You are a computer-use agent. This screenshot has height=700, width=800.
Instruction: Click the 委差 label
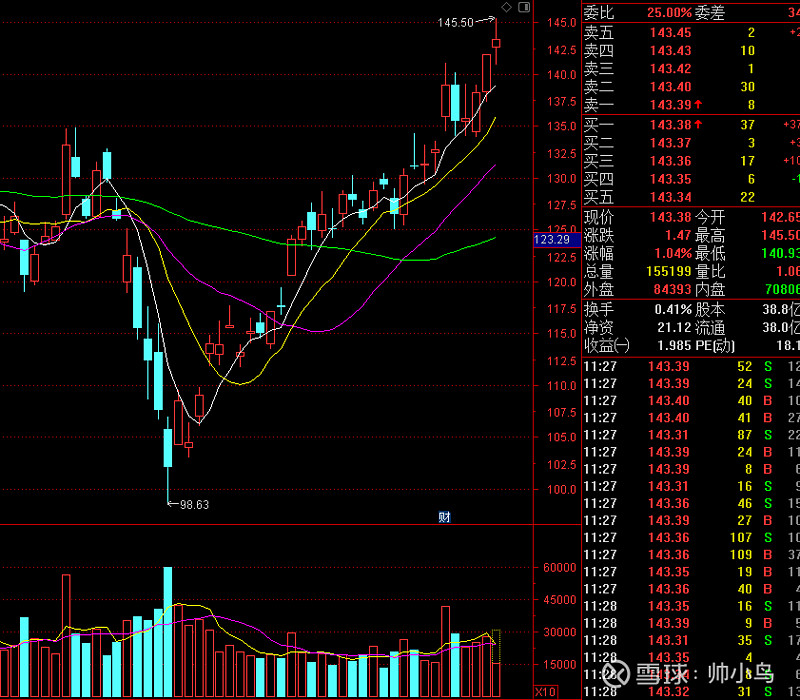709,13
